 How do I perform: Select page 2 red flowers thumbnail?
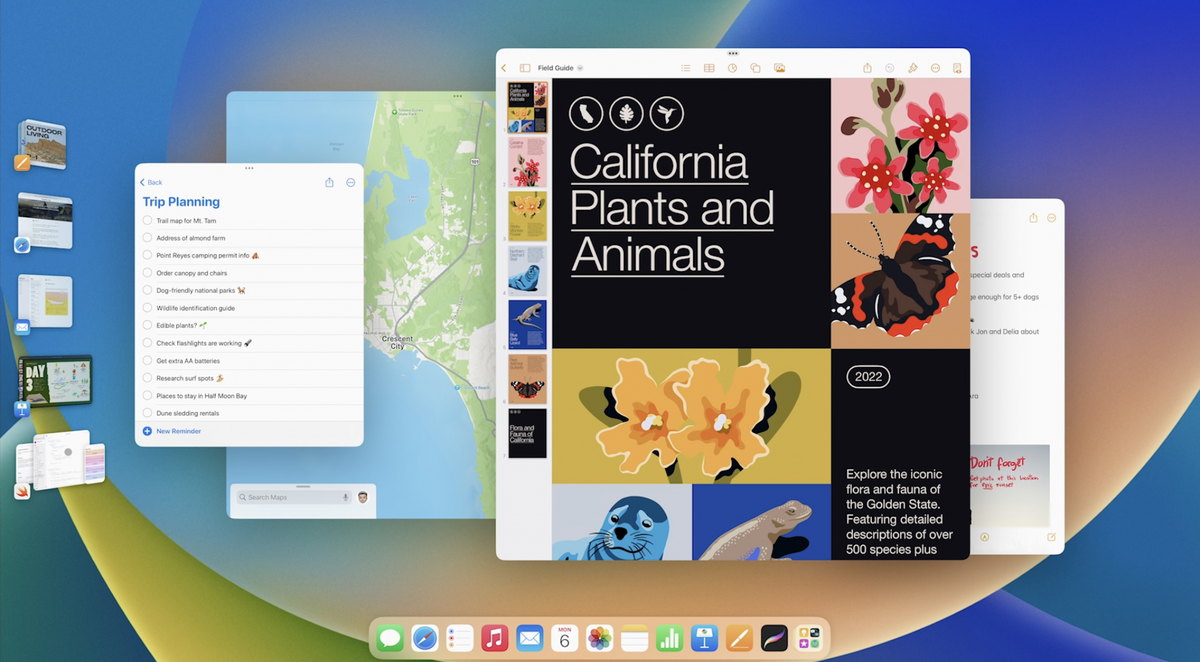coord(527,162)
